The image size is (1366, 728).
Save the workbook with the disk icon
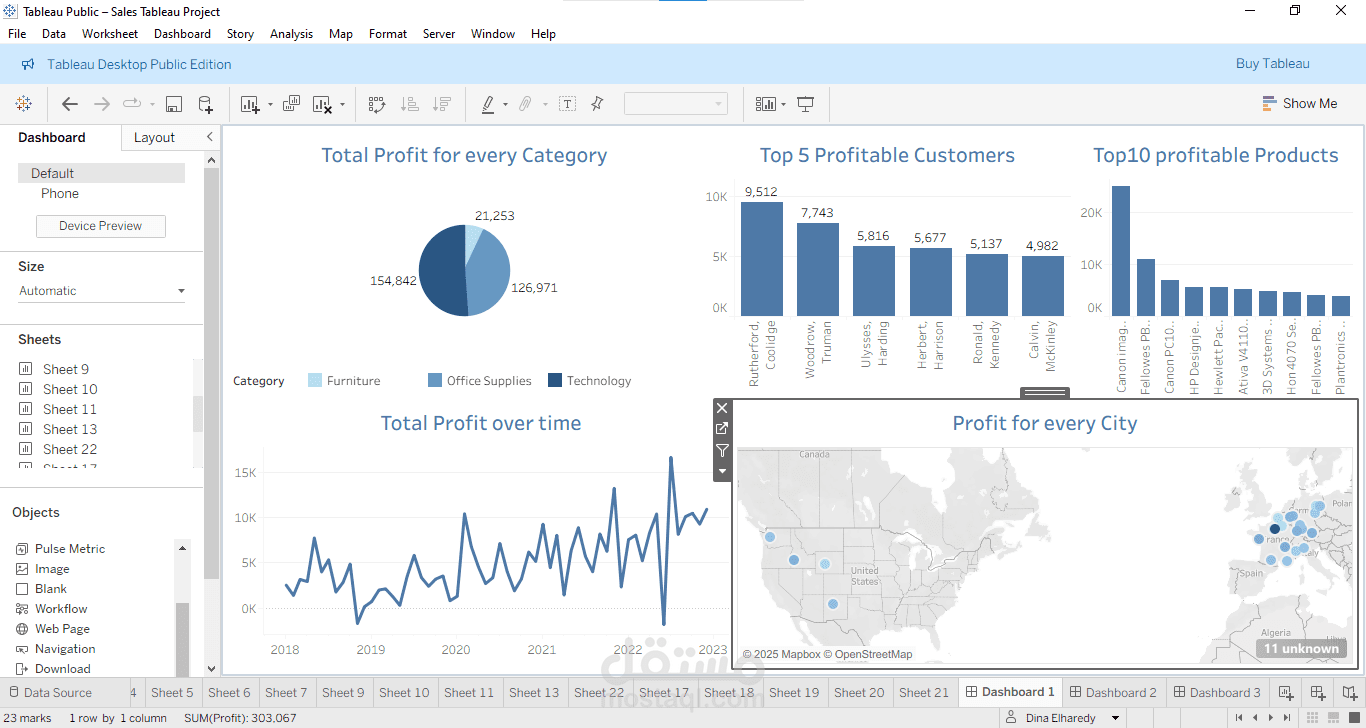tap(173, 104)
